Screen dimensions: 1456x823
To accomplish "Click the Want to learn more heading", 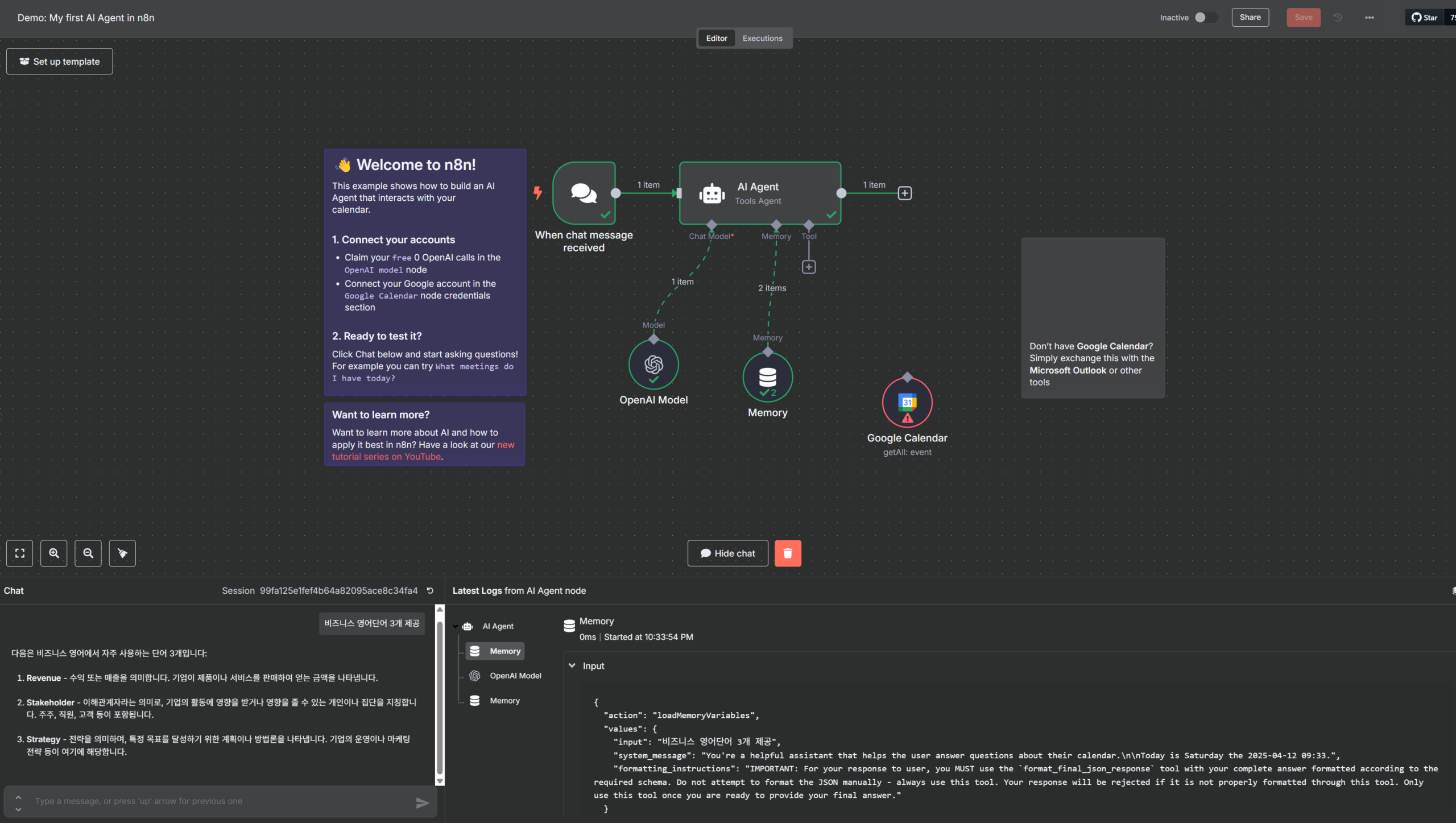I will pos(381,415).
